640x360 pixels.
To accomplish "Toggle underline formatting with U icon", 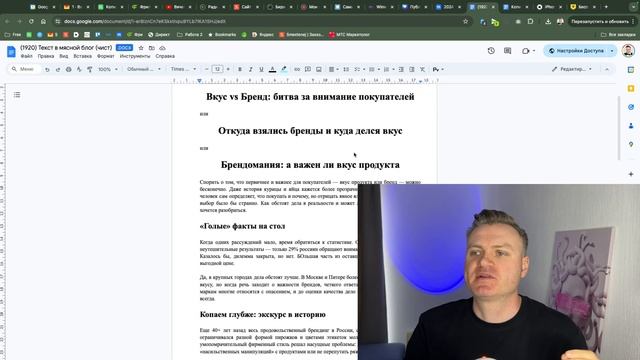I will pyautogui.click(x=261, y=69).
